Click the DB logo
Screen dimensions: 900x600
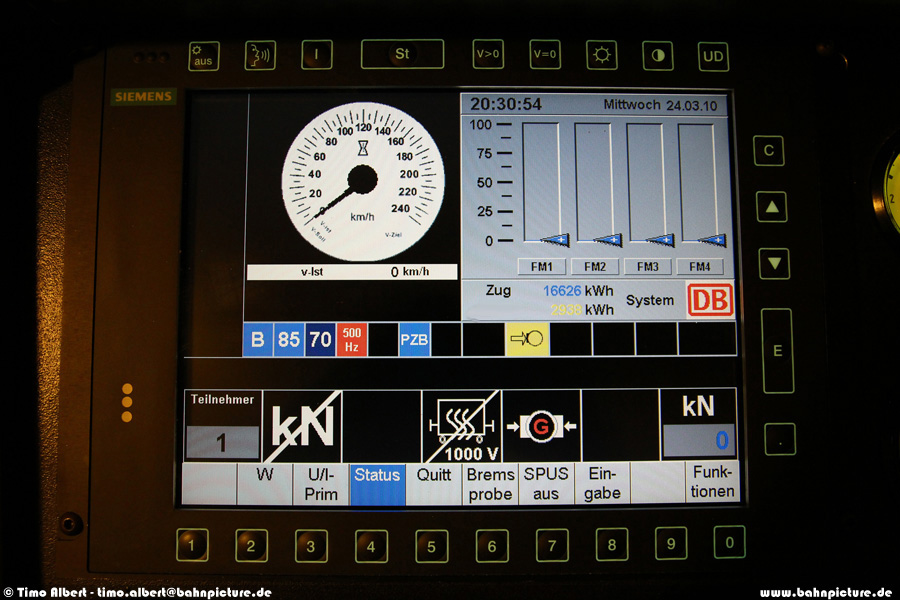[709, 300]
